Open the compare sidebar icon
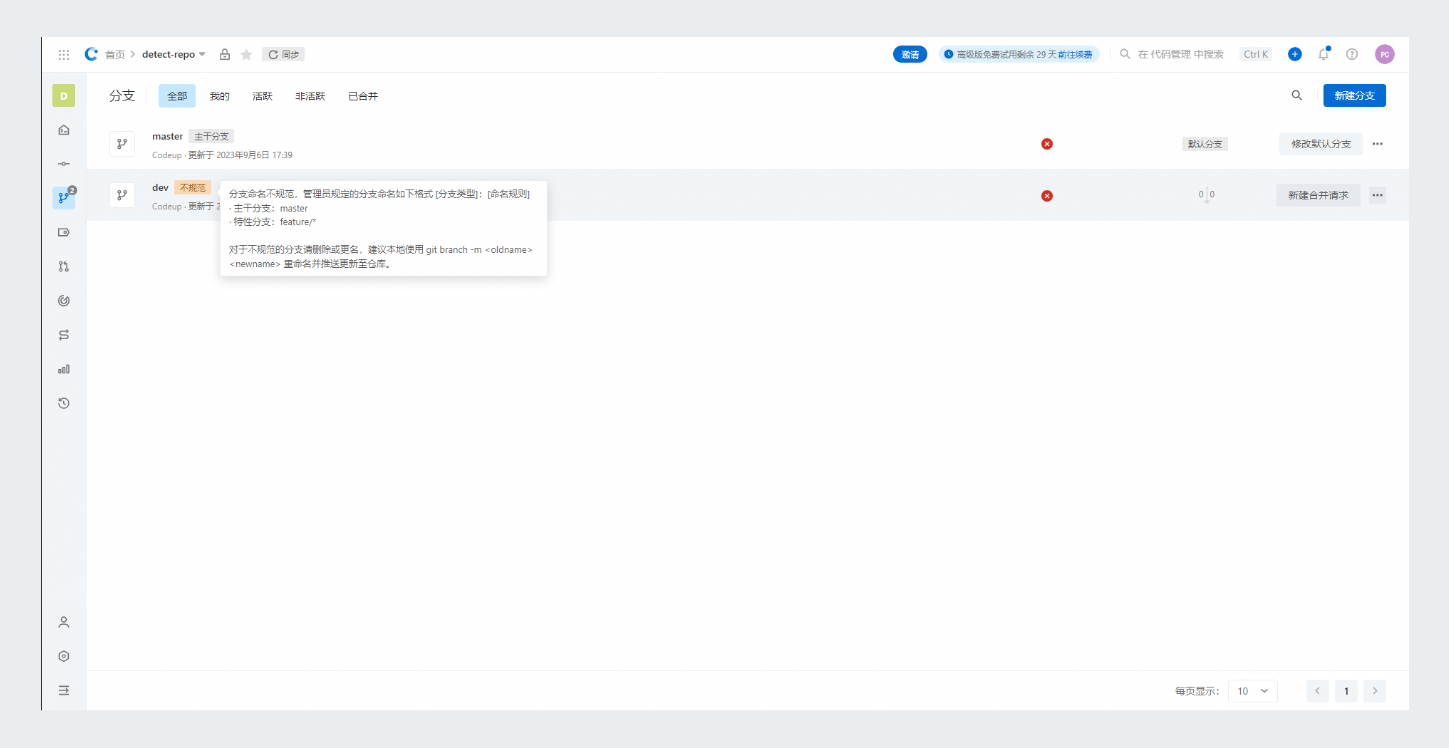The height and width of the screenshot is (748, 1449). click(x=64, y=334)
